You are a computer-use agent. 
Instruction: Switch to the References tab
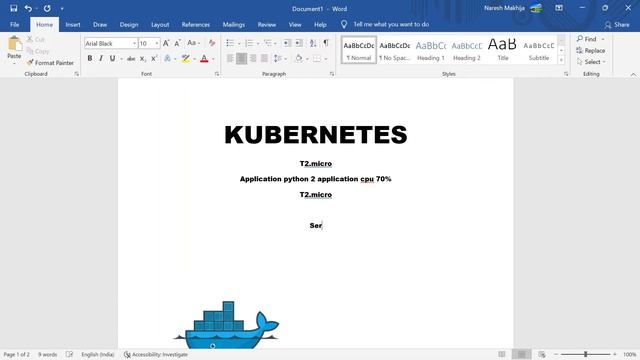[196, 24]
